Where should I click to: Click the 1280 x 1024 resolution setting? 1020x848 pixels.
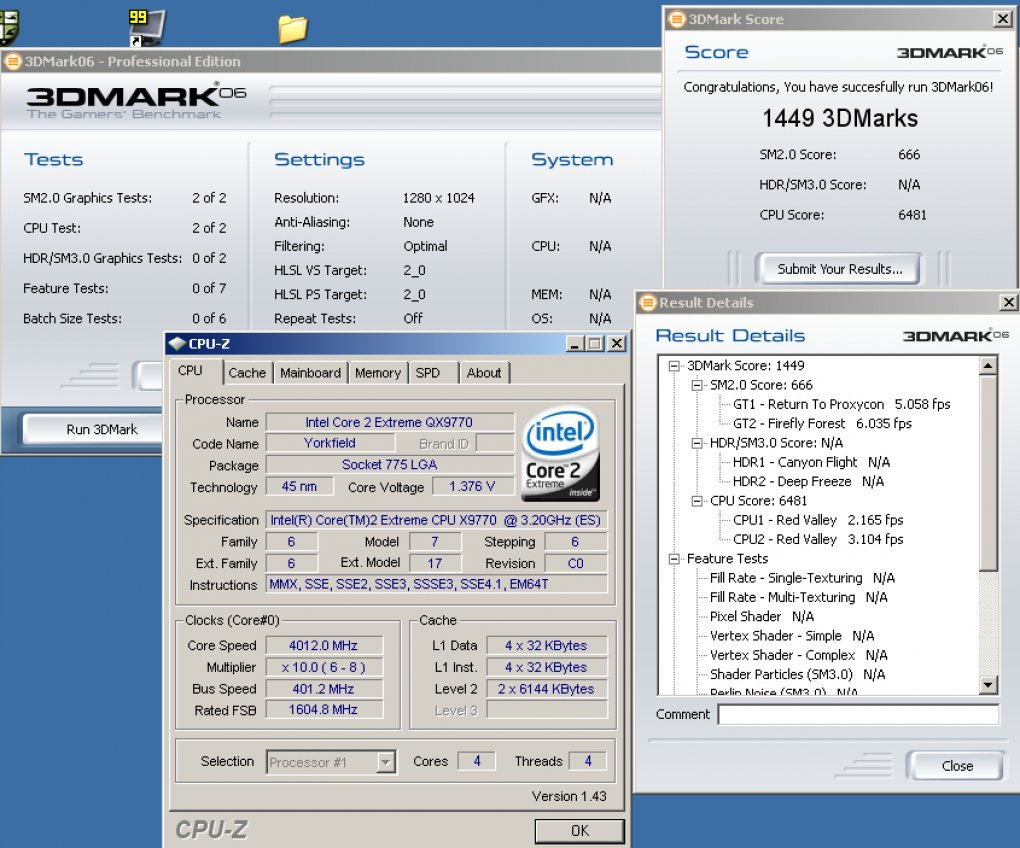click(x=438, y=198)
